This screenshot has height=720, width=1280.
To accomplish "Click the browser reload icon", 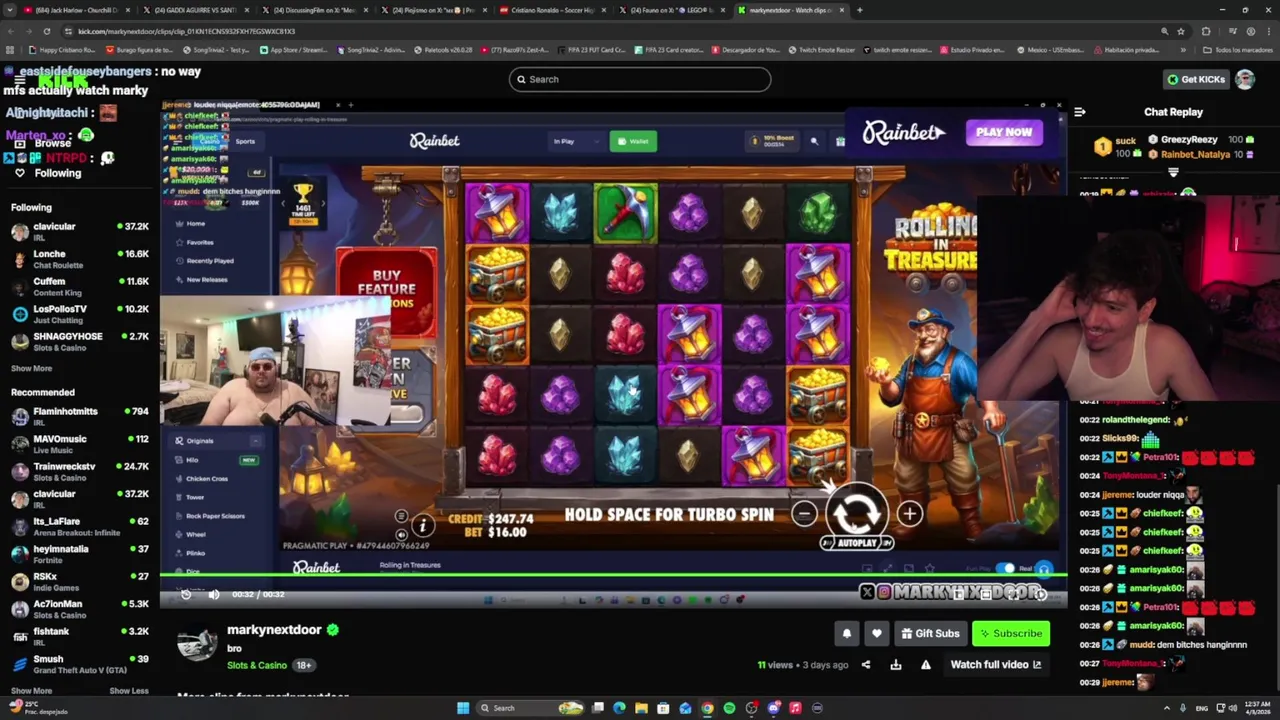I will 47,31.
